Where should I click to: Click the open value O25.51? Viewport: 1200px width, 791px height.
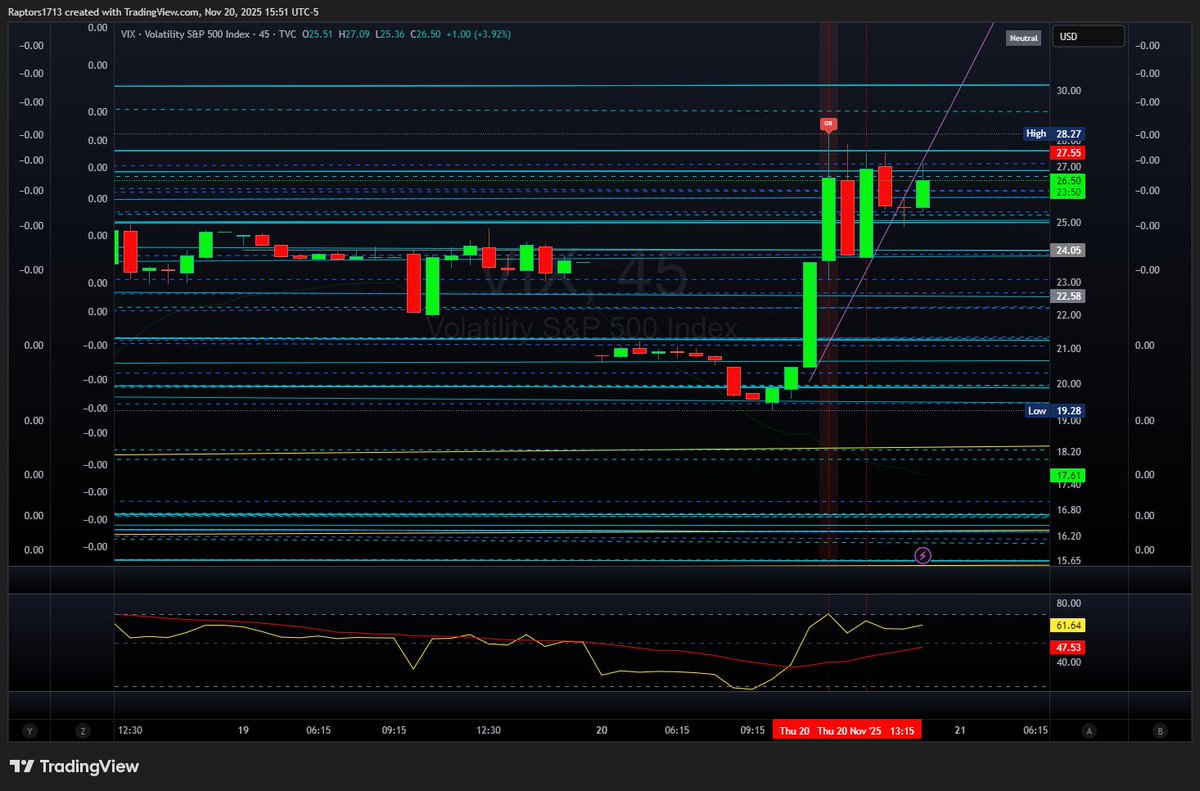click(319, 32)
